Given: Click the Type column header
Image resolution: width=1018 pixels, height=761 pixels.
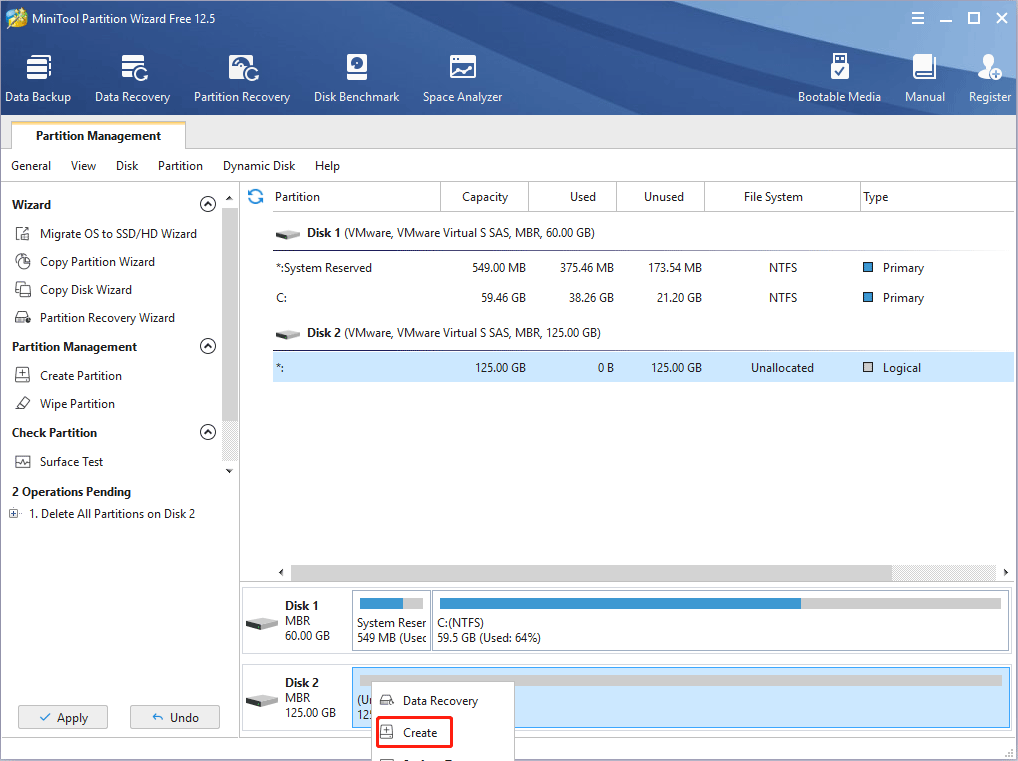Looking at the screenshot, I should [937, 197].
